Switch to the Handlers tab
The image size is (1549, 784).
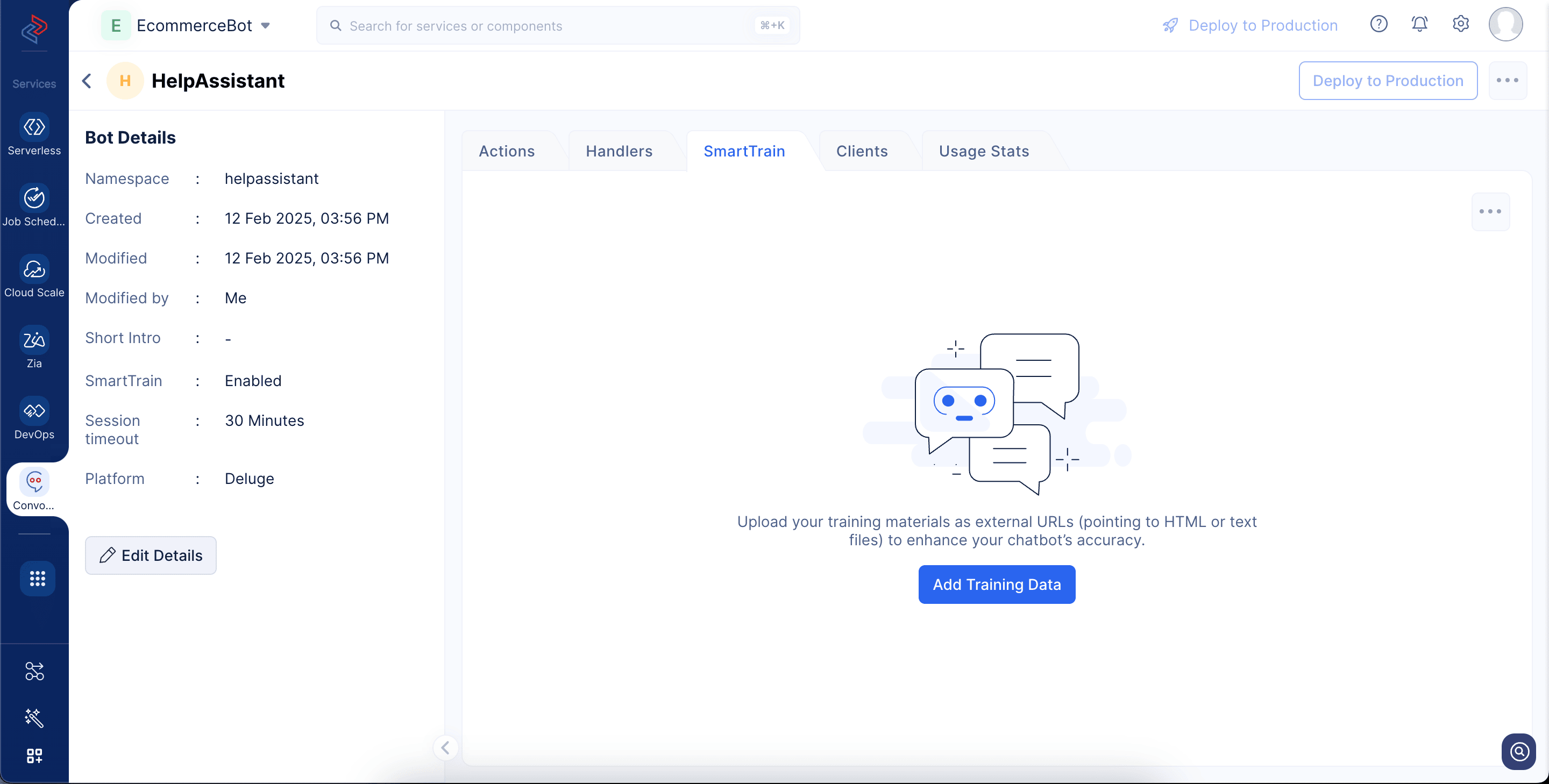click(x=619, y=152)
